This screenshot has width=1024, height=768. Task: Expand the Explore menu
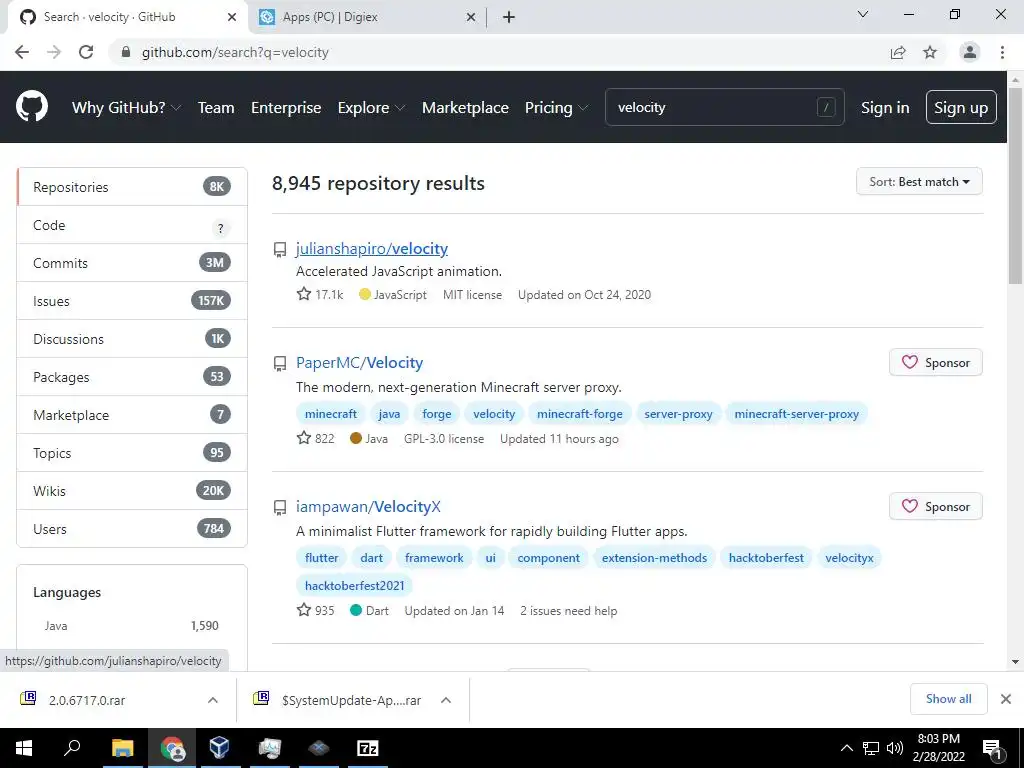pos(371,107)
